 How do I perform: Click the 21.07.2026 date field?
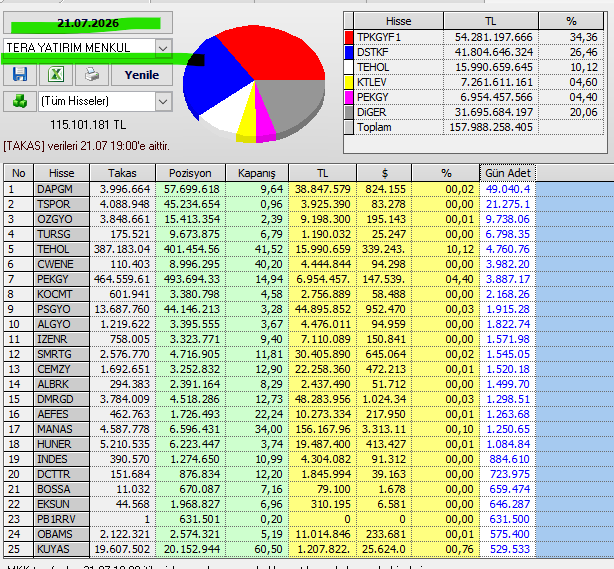88,23
